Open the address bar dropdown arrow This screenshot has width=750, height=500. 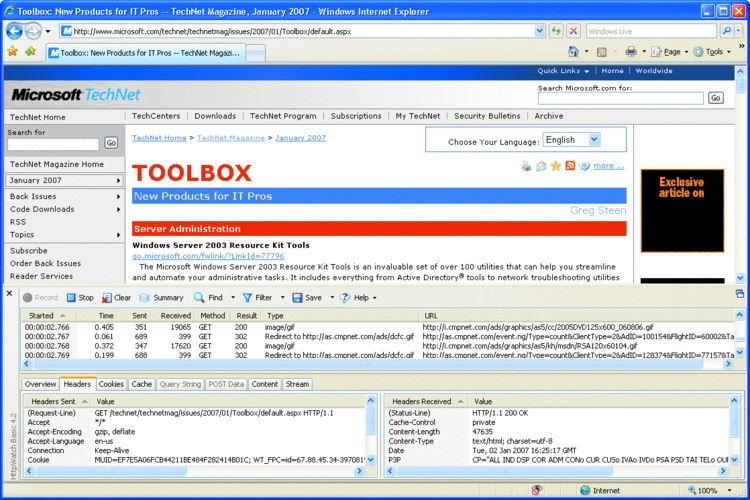[x=540, y=32]
